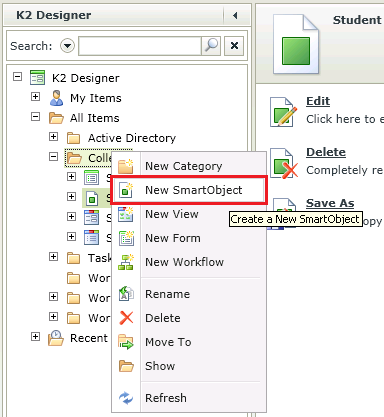Select the Task folder tree item
Viewport: 384px width, 417px height.
click(x=99, y=258)
